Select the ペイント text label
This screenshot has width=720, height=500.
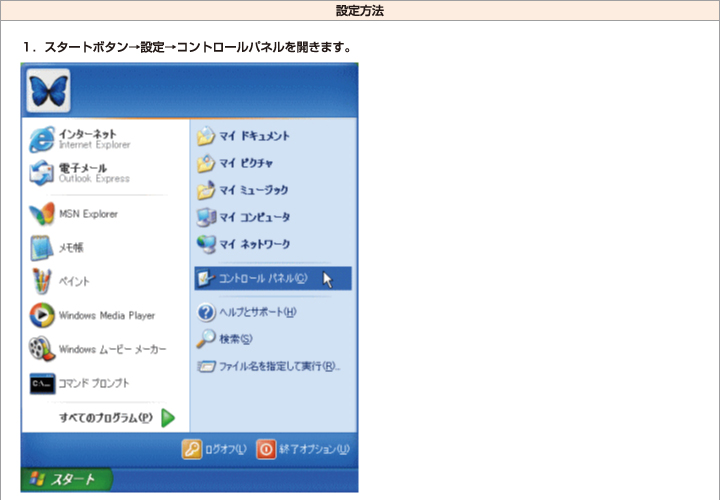point(74,281)
